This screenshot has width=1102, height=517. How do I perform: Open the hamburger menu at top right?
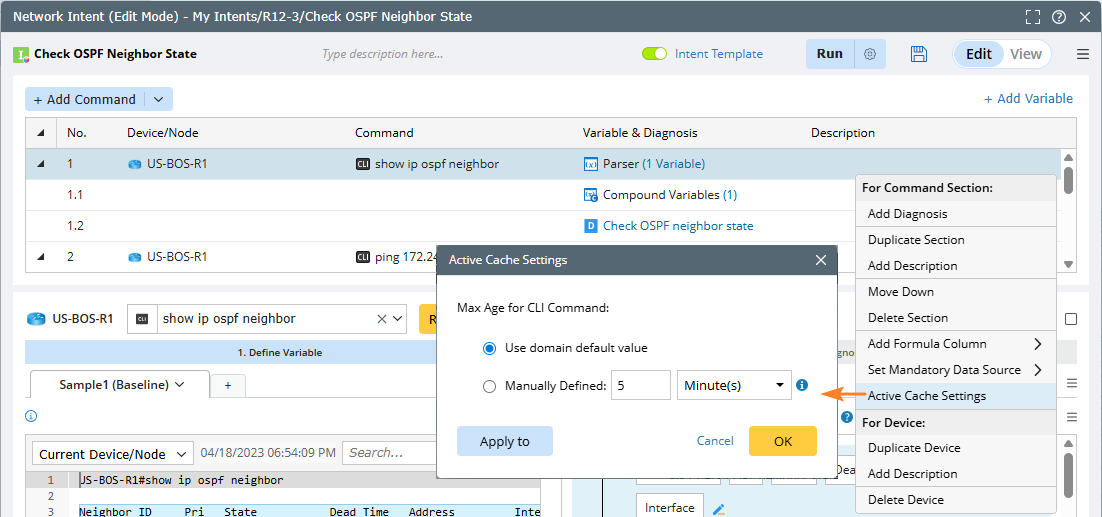pyautogui.click(x=1083, y=54)
